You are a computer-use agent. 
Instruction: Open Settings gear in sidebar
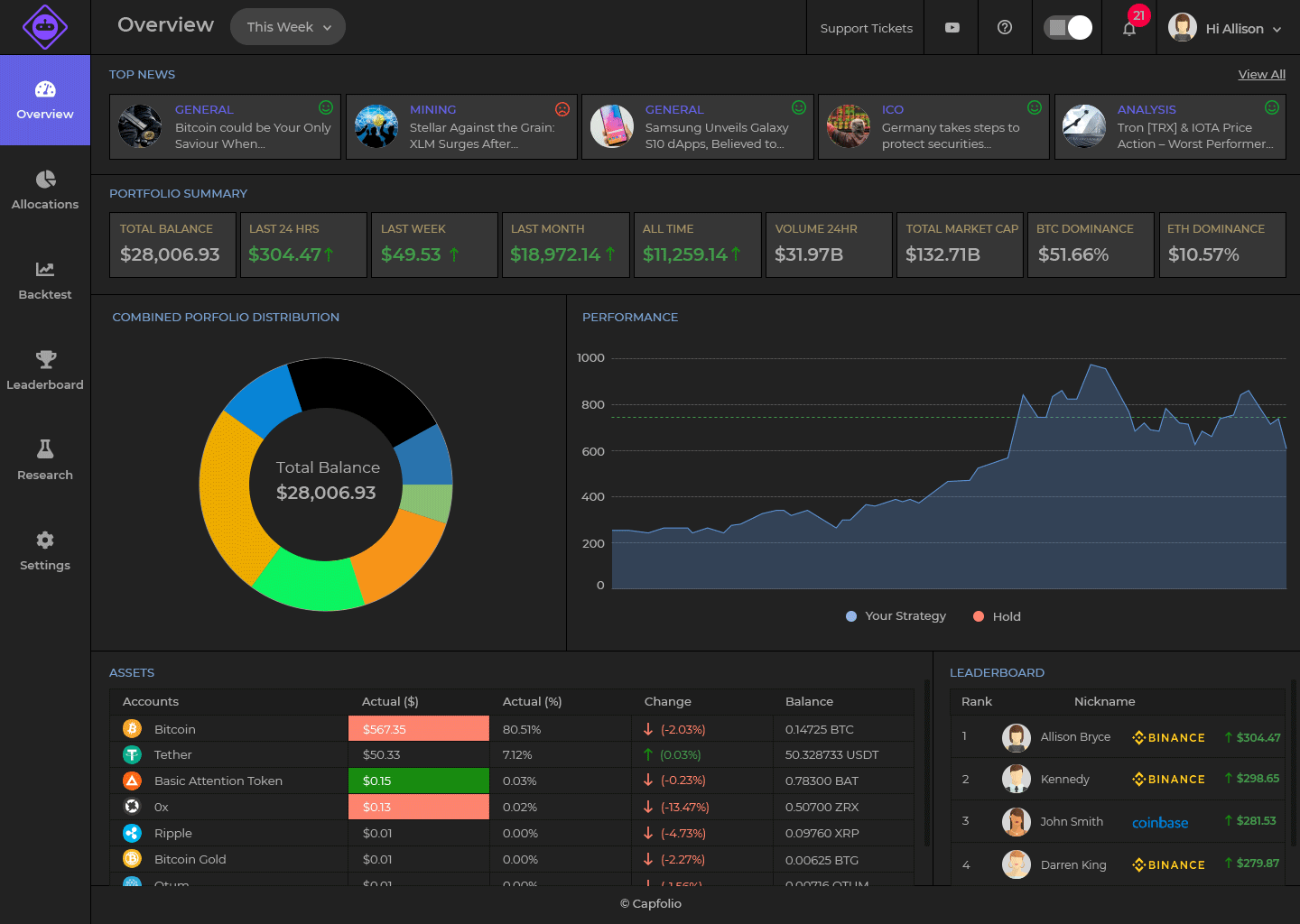pyautogui.click(x=45, y=540)
